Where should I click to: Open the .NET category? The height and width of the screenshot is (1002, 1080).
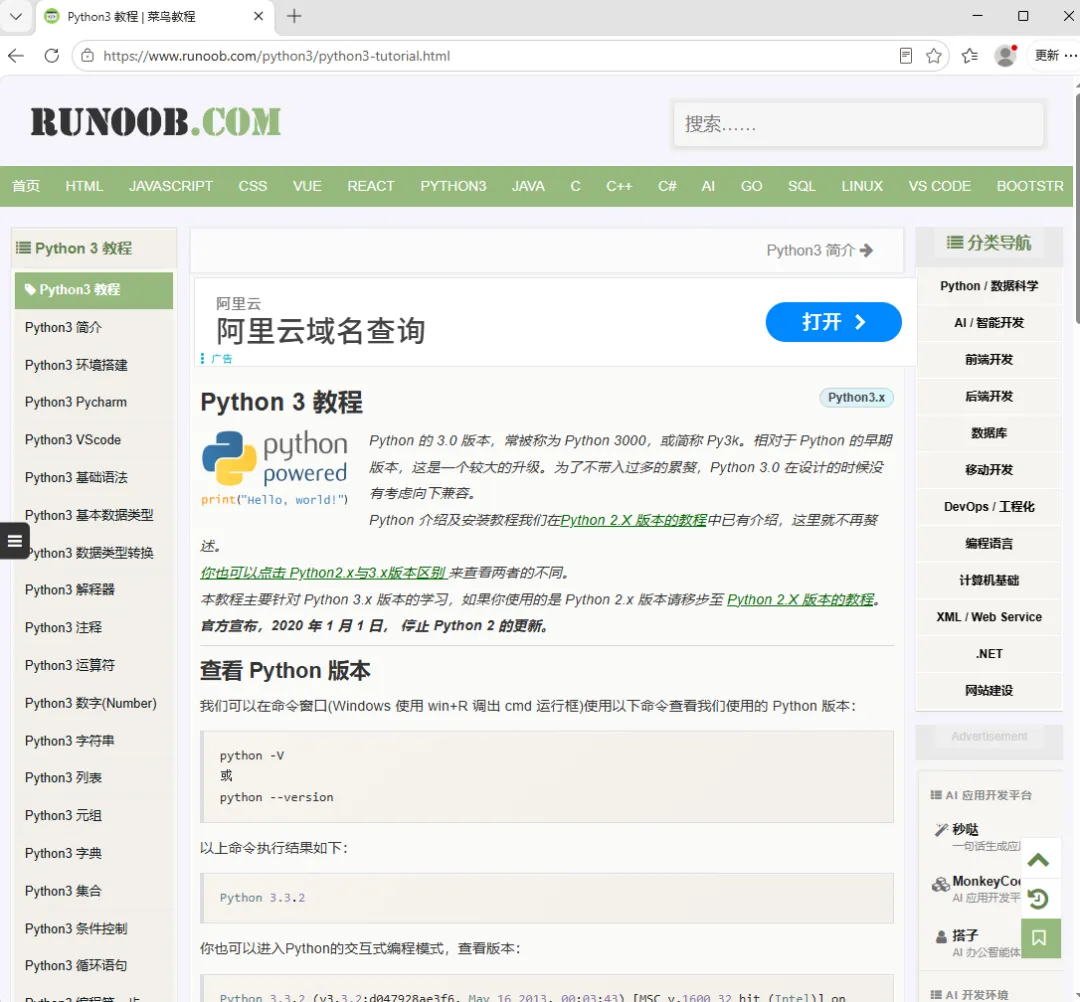pyautogui.click(x=989, y=654)
